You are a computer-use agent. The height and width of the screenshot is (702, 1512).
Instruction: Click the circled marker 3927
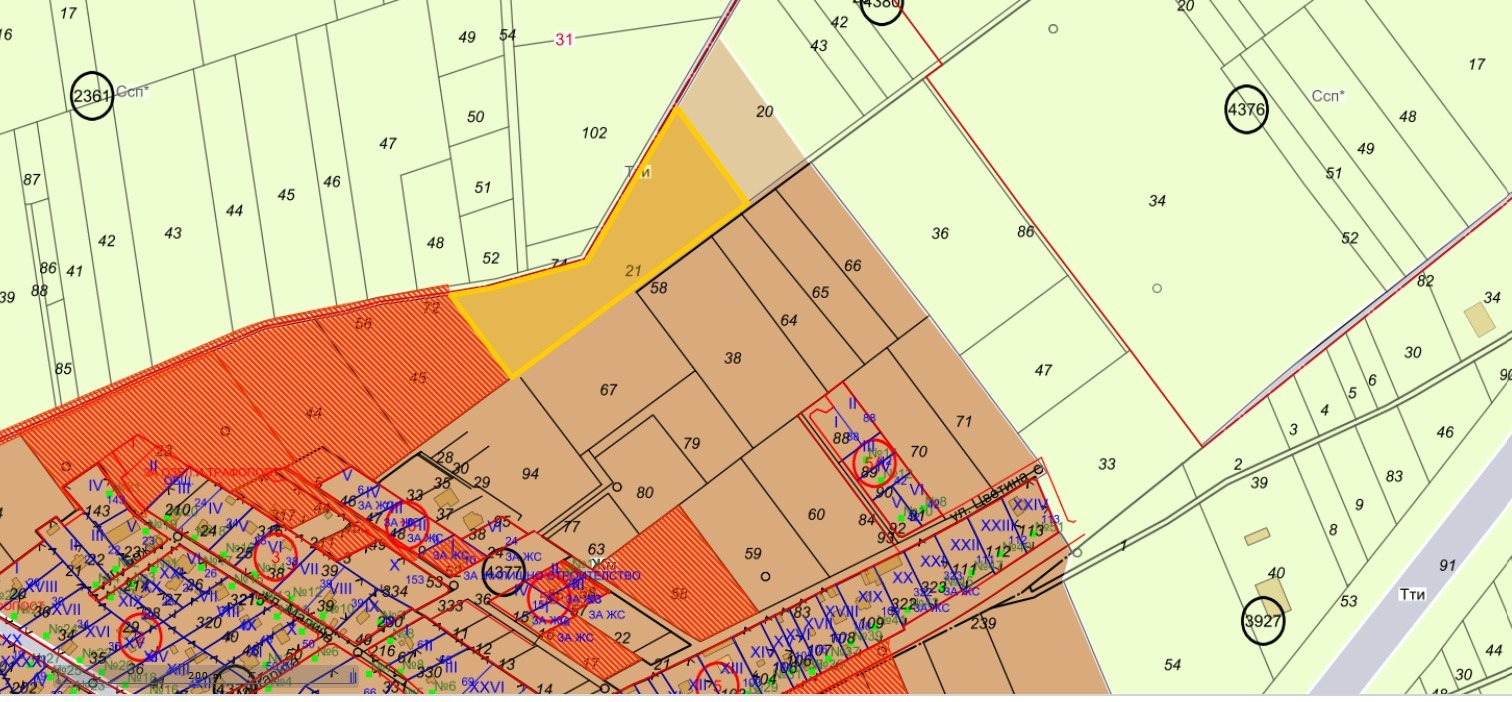pos(1265,620)
